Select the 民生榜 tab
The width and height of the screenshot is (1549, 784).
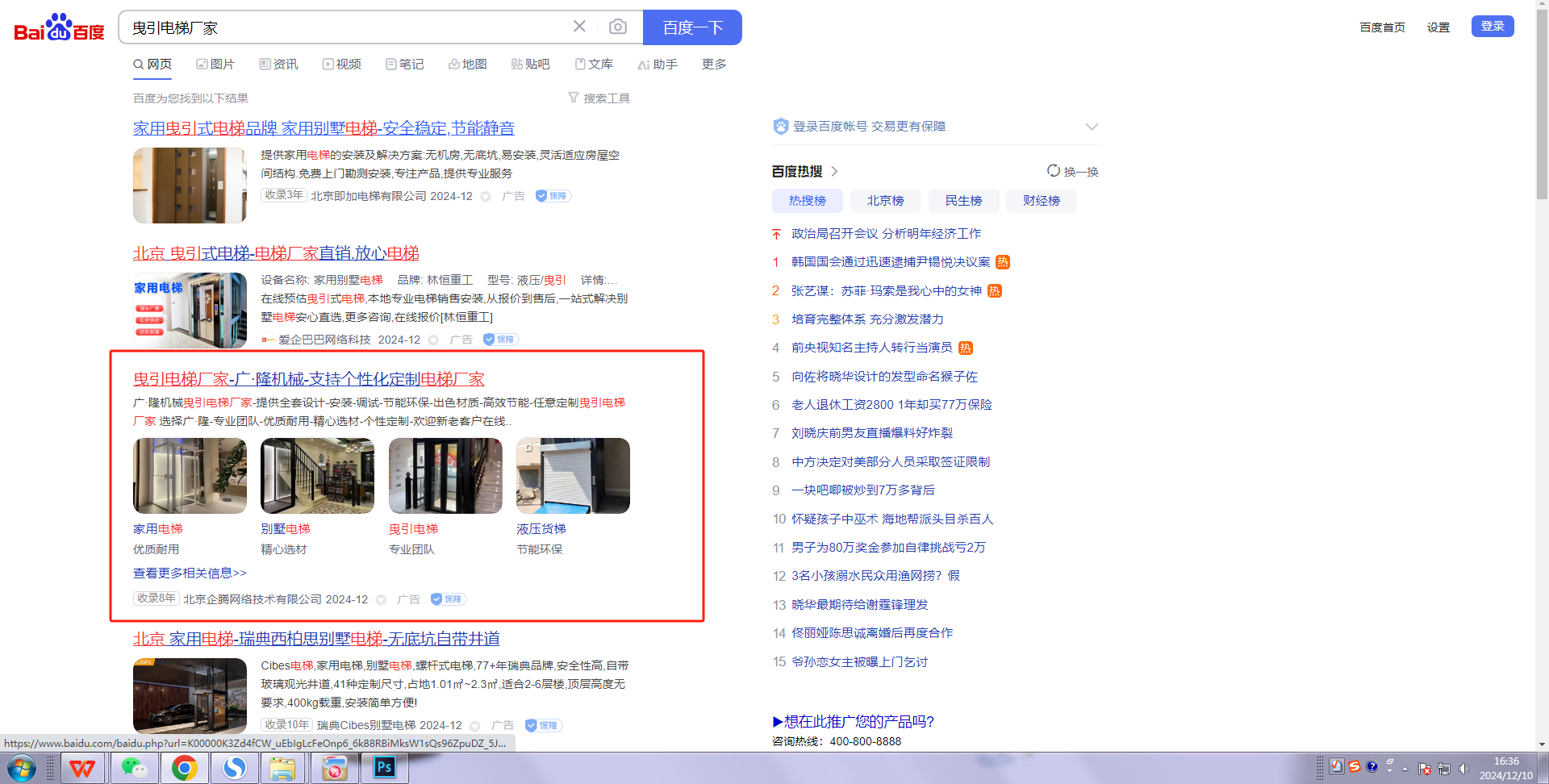pyautogui.click(x=963, y=200)
